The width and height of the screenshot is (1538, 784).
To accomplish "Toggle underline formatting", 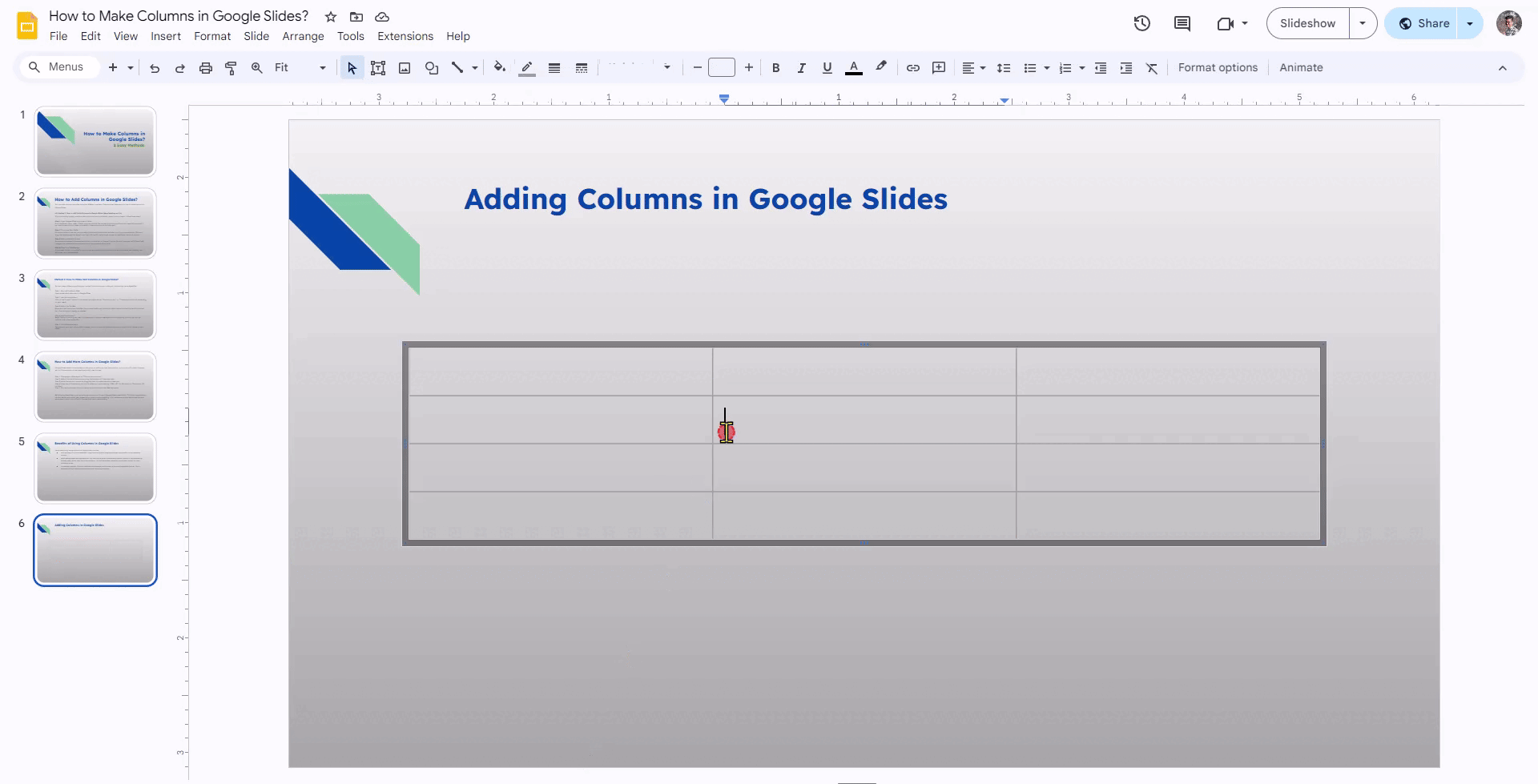I will [827, 68].
